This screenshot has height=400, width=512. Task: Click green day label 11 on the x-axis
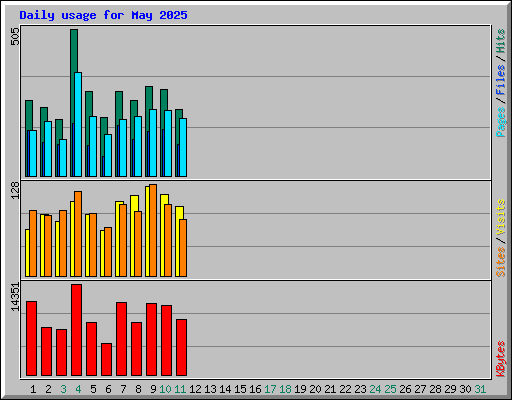point(180,389)
